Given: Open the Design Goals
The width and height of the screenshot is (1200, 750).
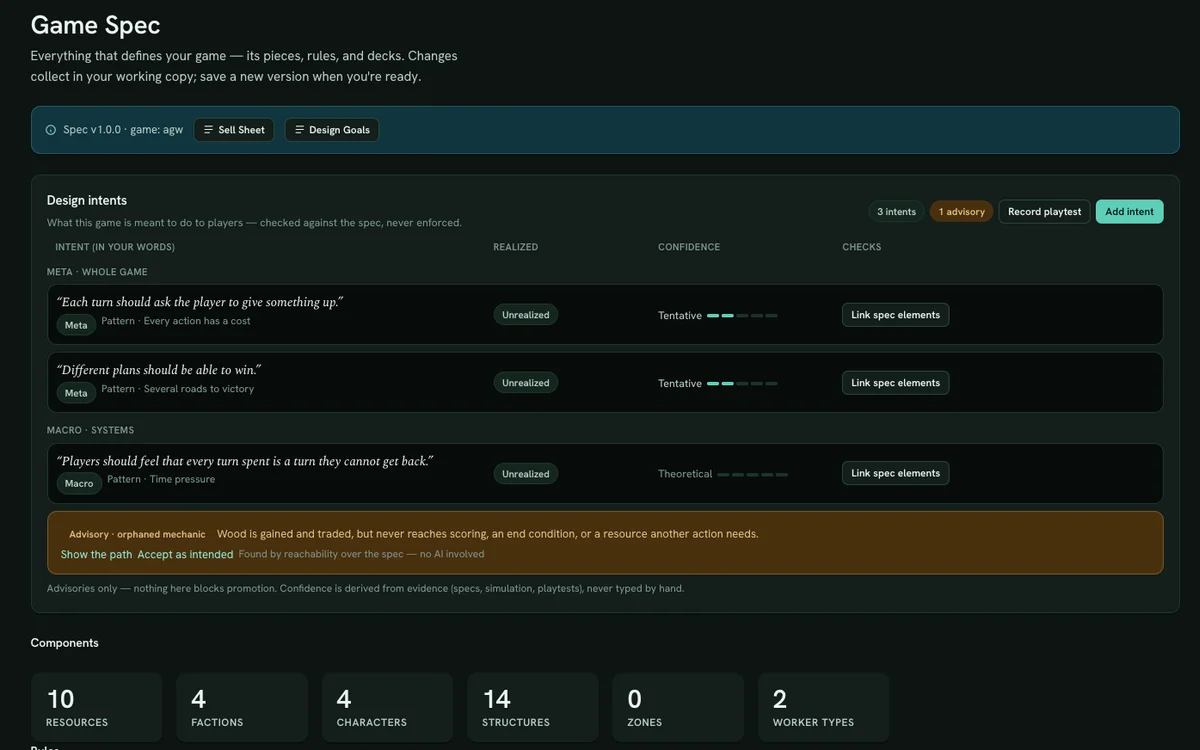Looking at the screenshot, I should pyautogui.click(x=332, y=130).
